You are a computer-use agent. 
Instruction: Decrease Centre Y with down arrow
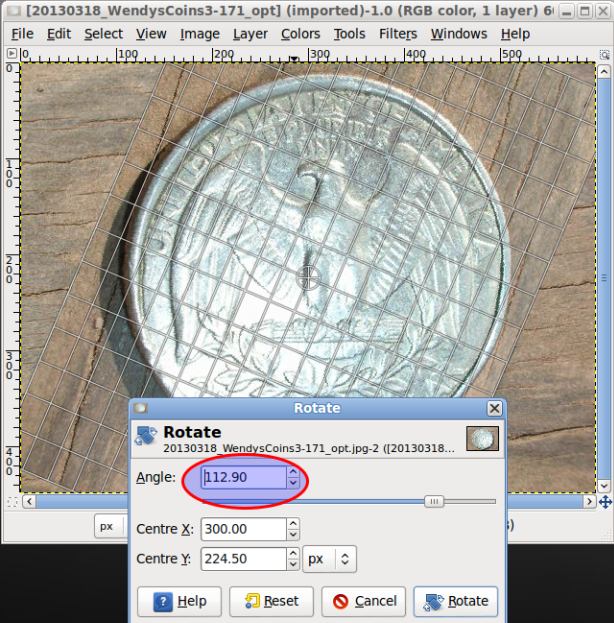click(x=293, y=565)
